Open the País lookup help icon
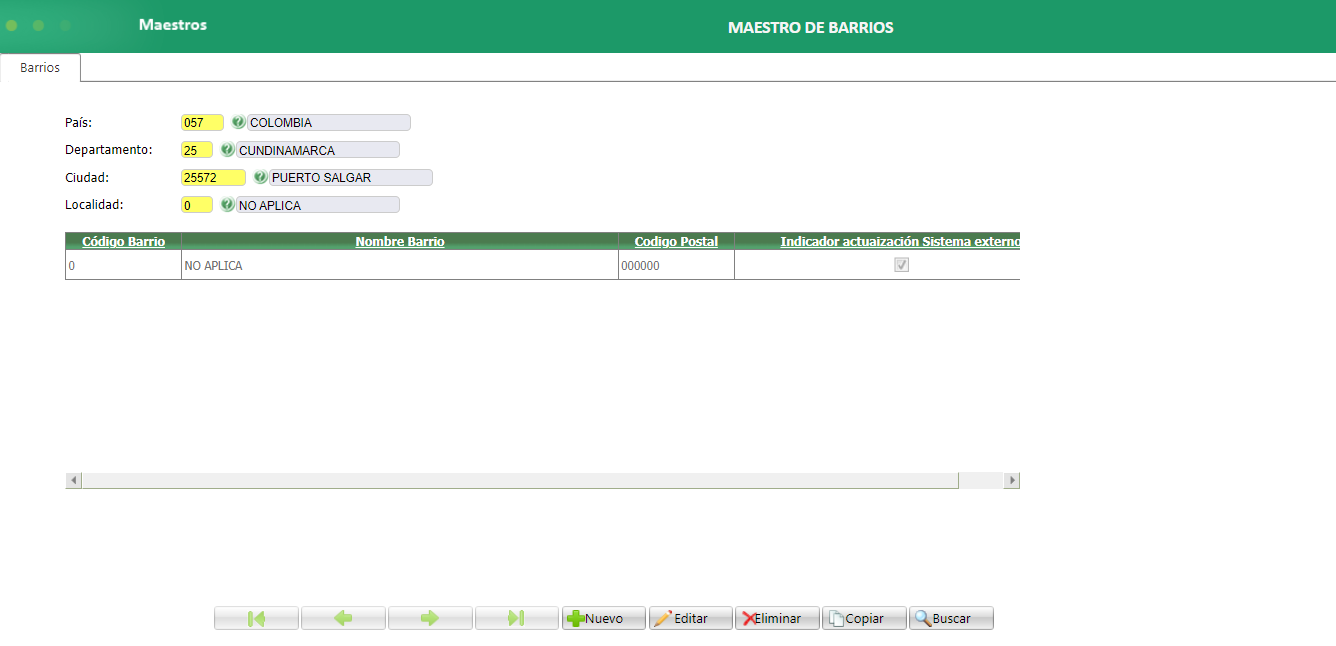The width and height of the screenshot is (1336, 646). (238, 123)
